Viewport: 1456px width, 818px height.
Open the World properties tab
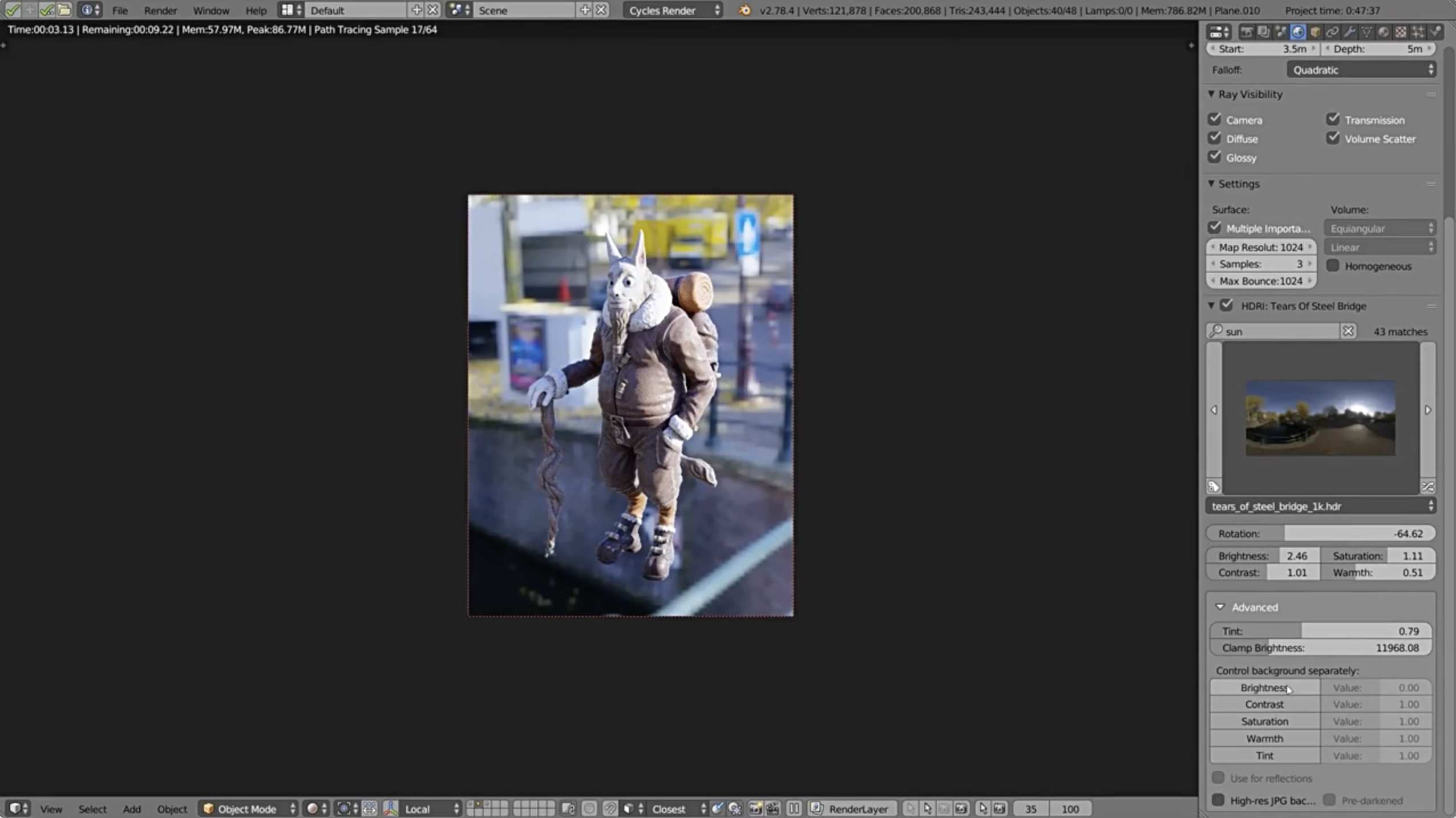1298,32
